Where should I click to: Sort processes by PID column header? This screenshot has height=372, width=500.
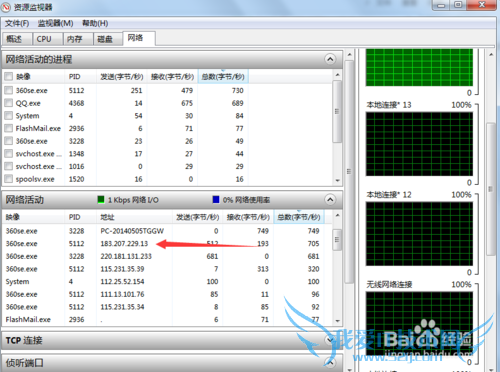click(x=80, y=77)
